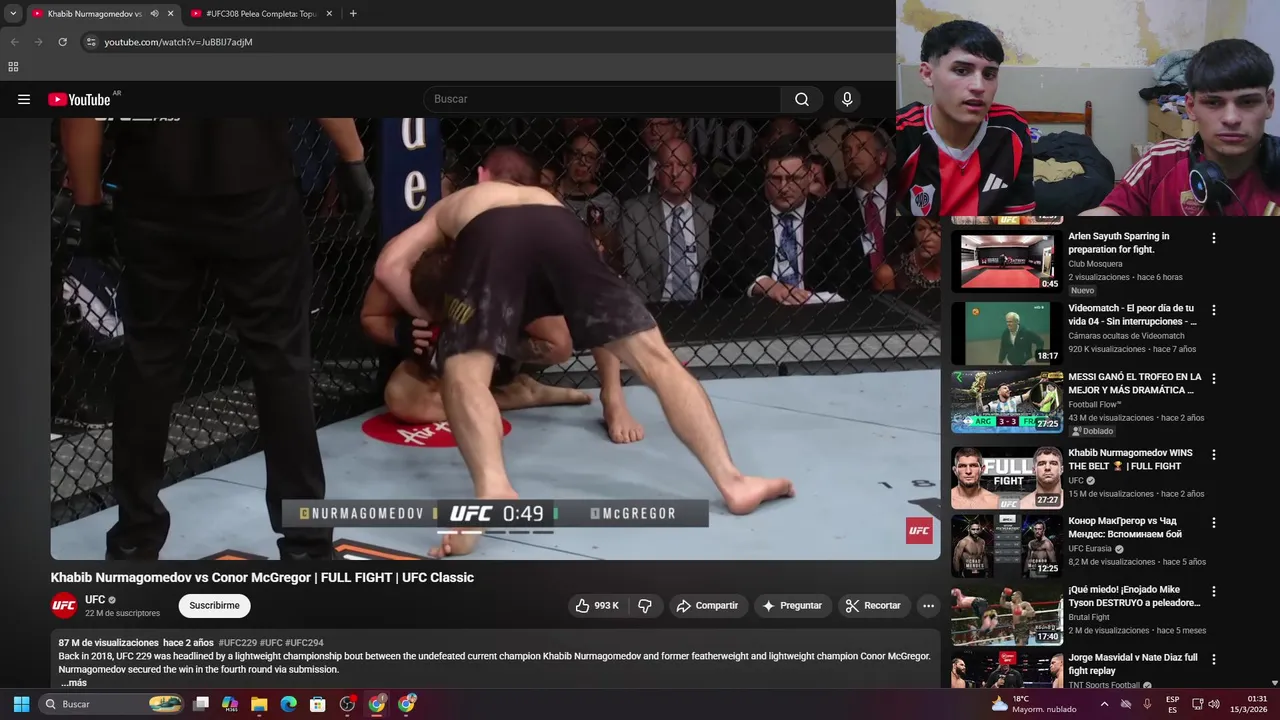1280x720 pixels.
Task: Open the YouTube hamburger guide menu
Action: pos(24,99)
